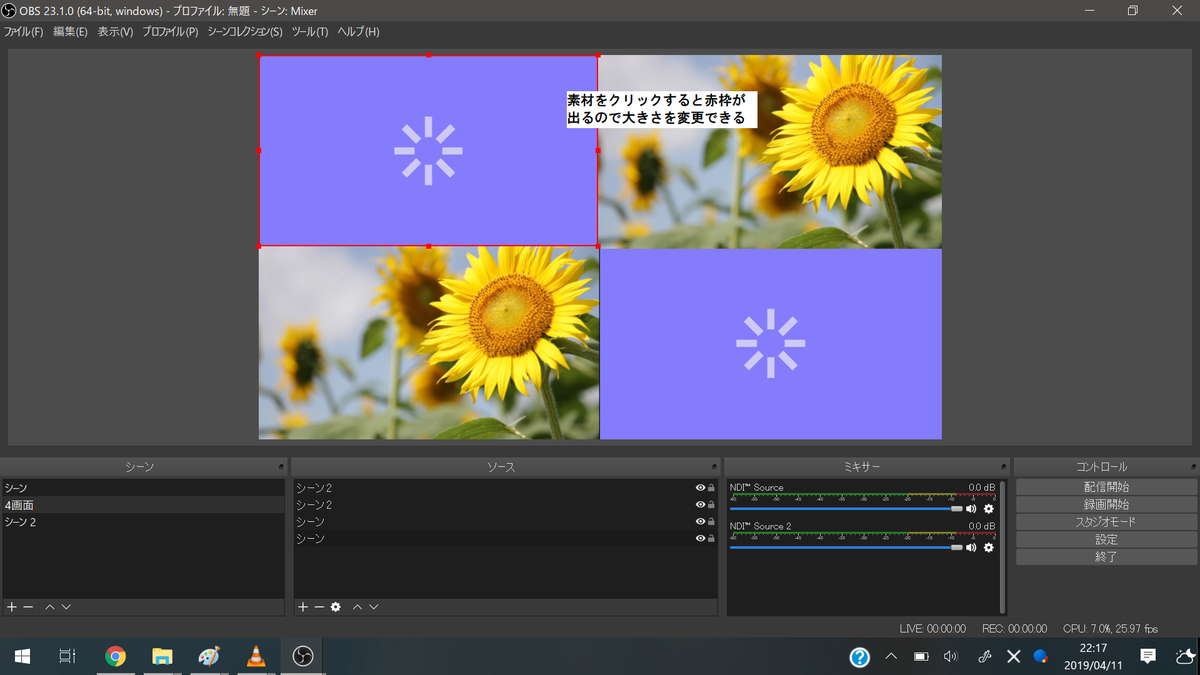Add a source with plus icon in ソース panel
The image size is (1200, 675).
(303, 607)
